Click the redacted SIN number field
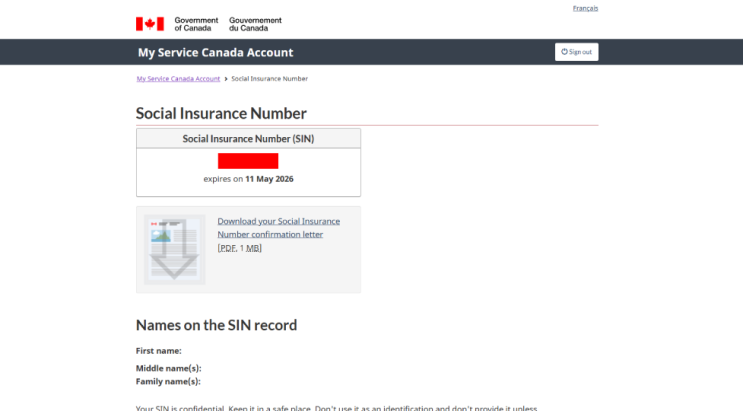Image resolution: width=743 pixels, height=411 pixels. point(248,161)
